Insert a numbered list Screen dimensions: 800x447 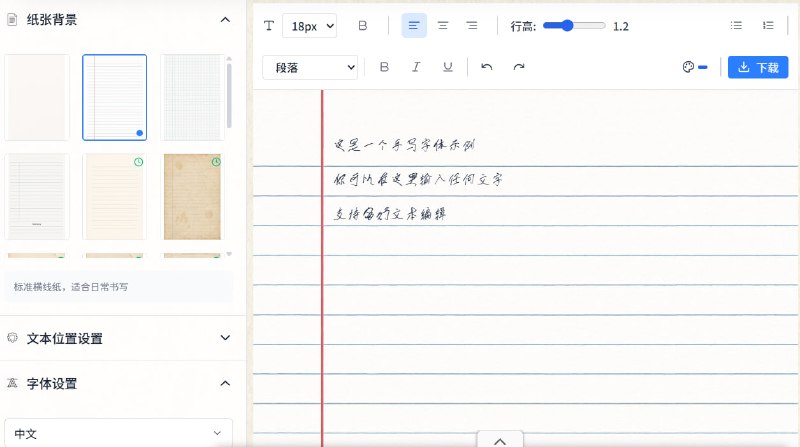768,26
